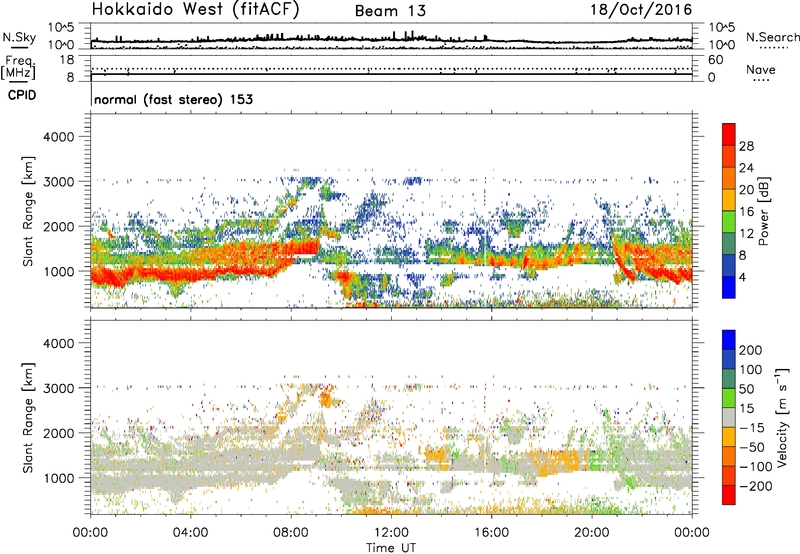Click the '28' value on Power colorbar
Image resolution: width=800 pixels, height=554 pixels.
click(x=746, y=146)
